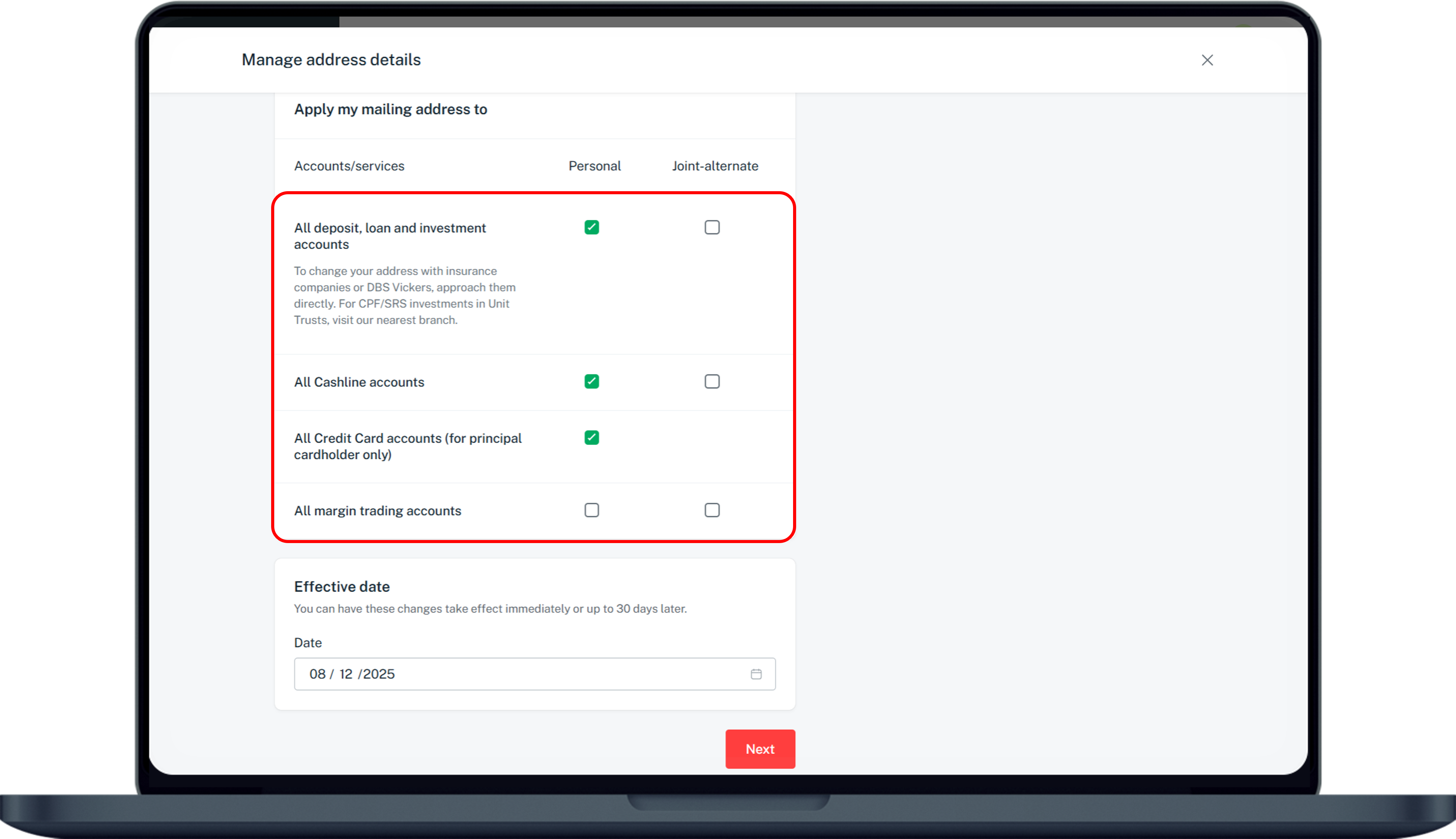This screenshot has height=839, width=1456.
Task: Click the Joint-alternate column header
Action: pyautogui.click(x=715, y=165)
